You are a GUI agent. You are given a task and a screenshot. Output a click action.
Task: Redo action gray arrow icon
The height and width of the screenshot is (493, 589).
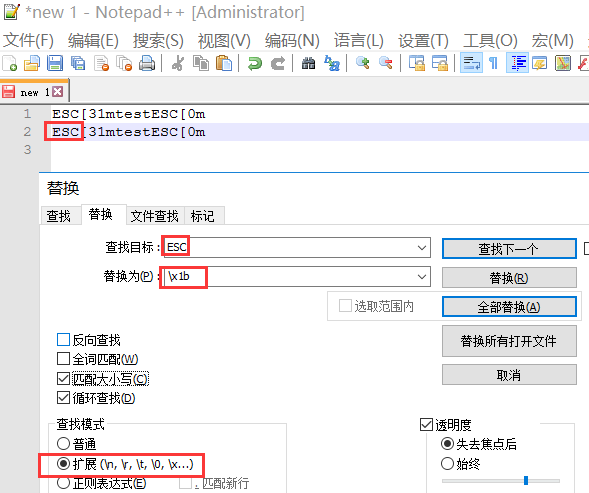click(x=278, y=63)
